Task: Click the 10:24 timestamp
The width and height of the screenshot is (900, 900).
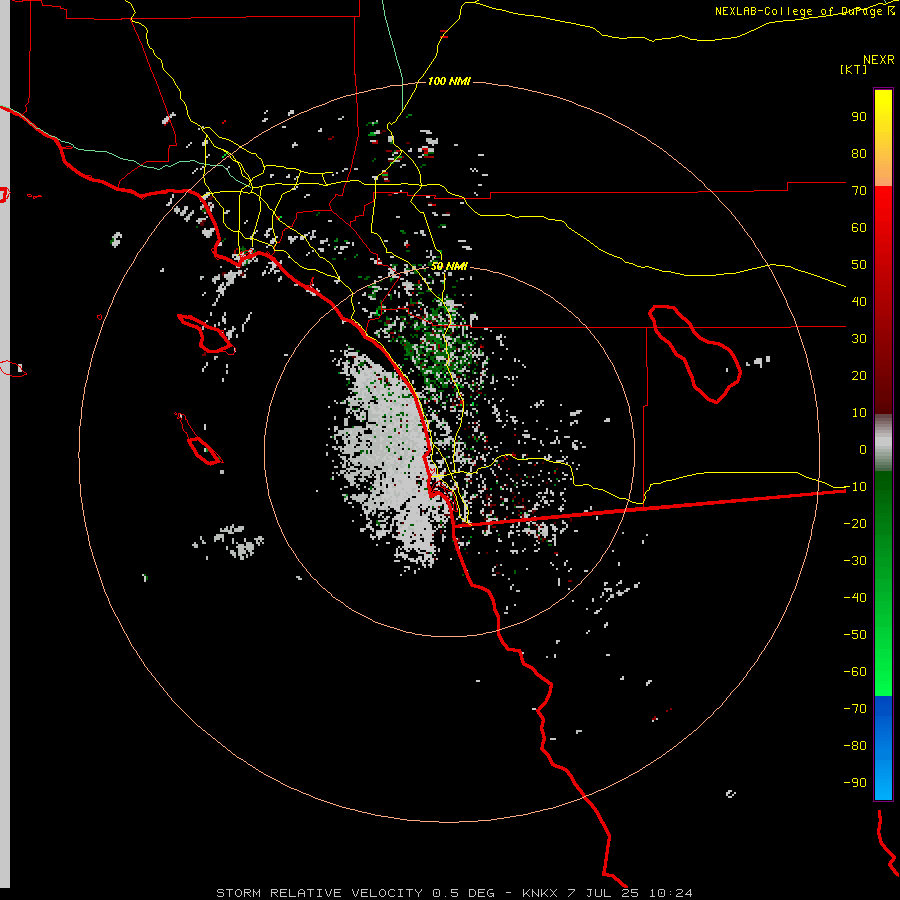Action: pos(671,893)
